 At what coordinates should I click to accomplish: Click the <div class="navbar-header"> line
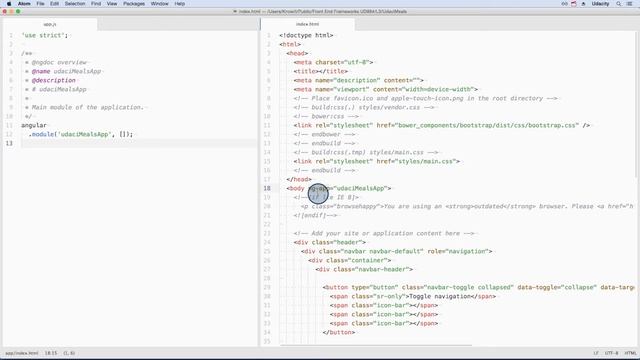click(364, 269)
